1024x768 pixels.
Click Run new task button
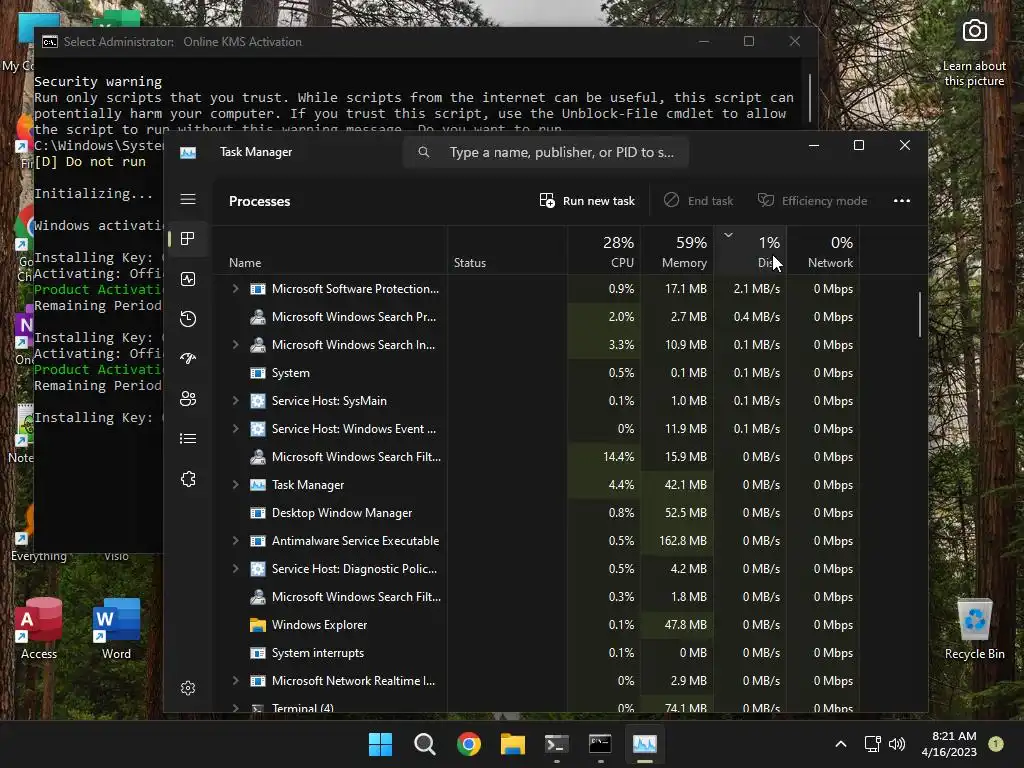pos(587,200)
